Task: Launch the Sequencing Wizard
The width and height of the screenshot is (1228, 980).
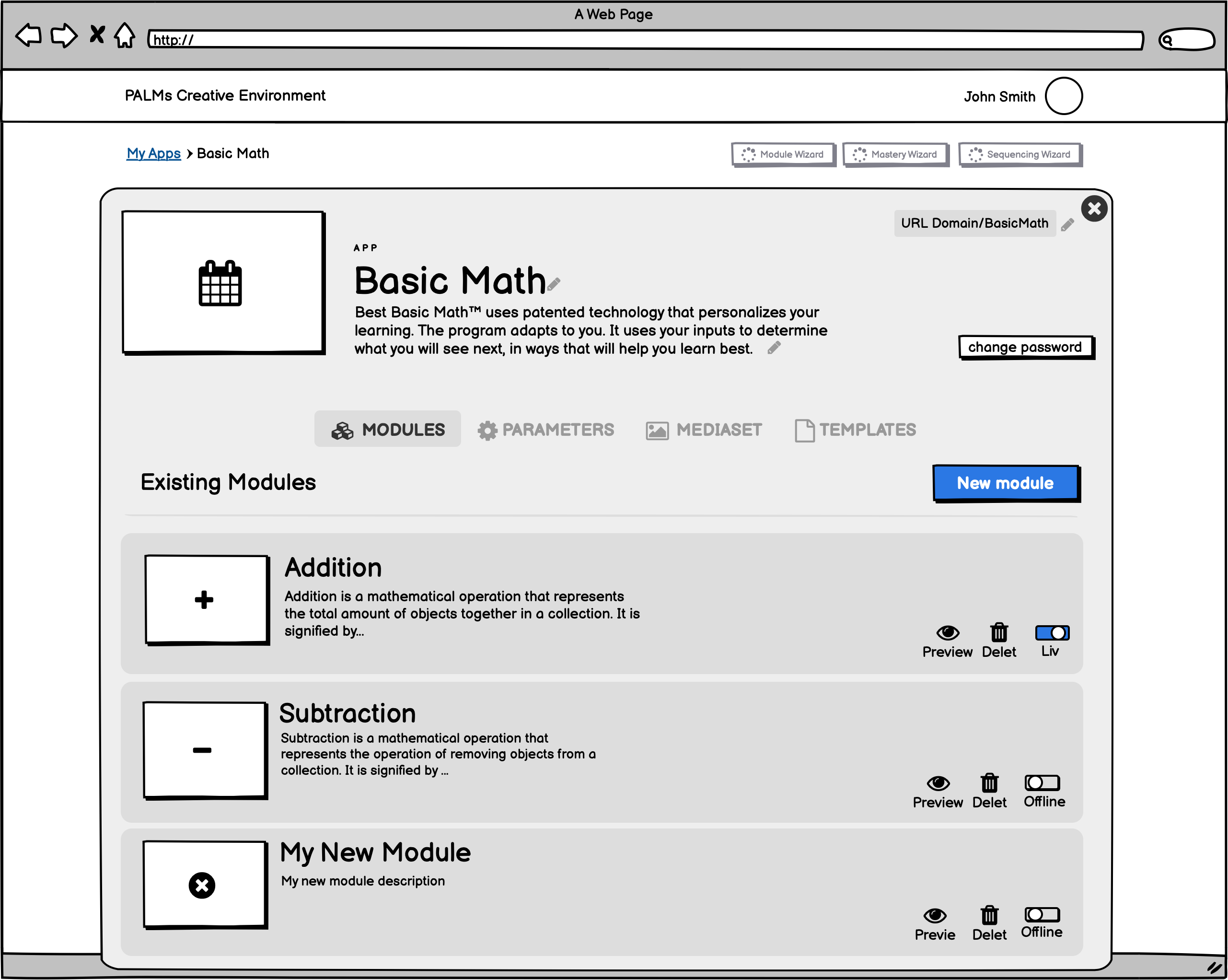Action: [x=1019, y=154]
